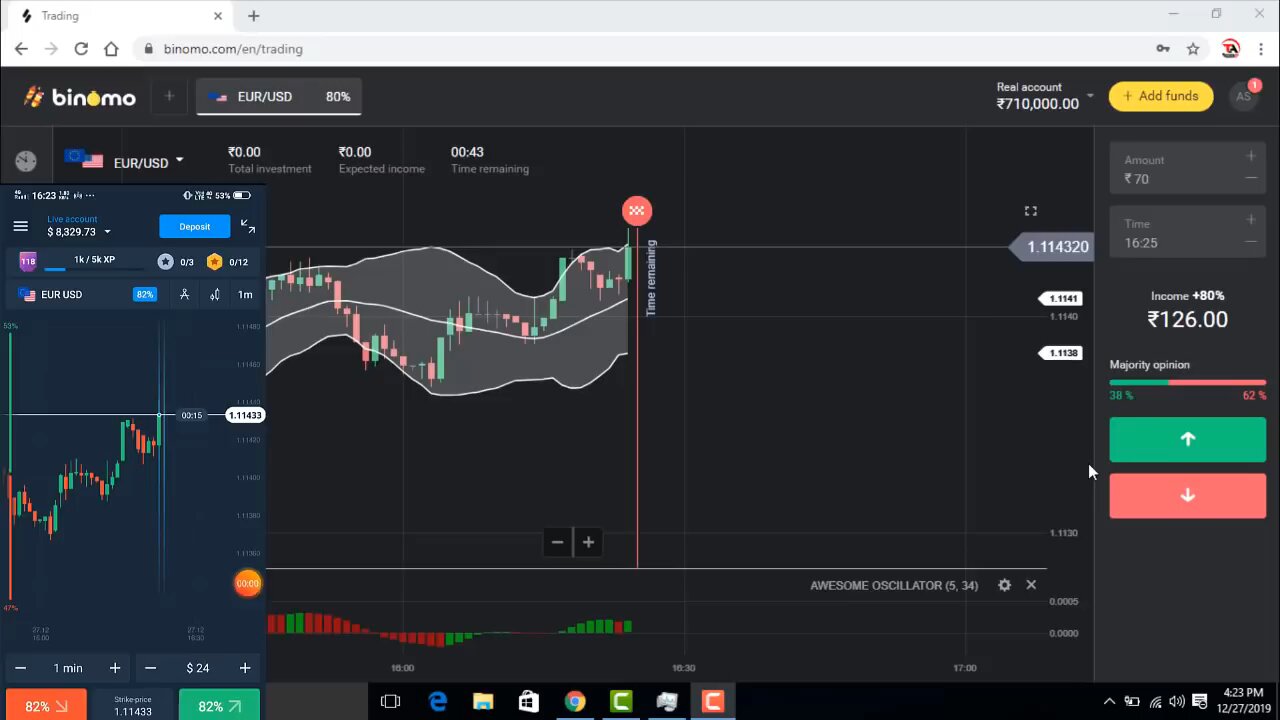The height and width of the screenshot is (720, 1280).
Task: Click the 82% payout badge
Action: pos(145,294)
